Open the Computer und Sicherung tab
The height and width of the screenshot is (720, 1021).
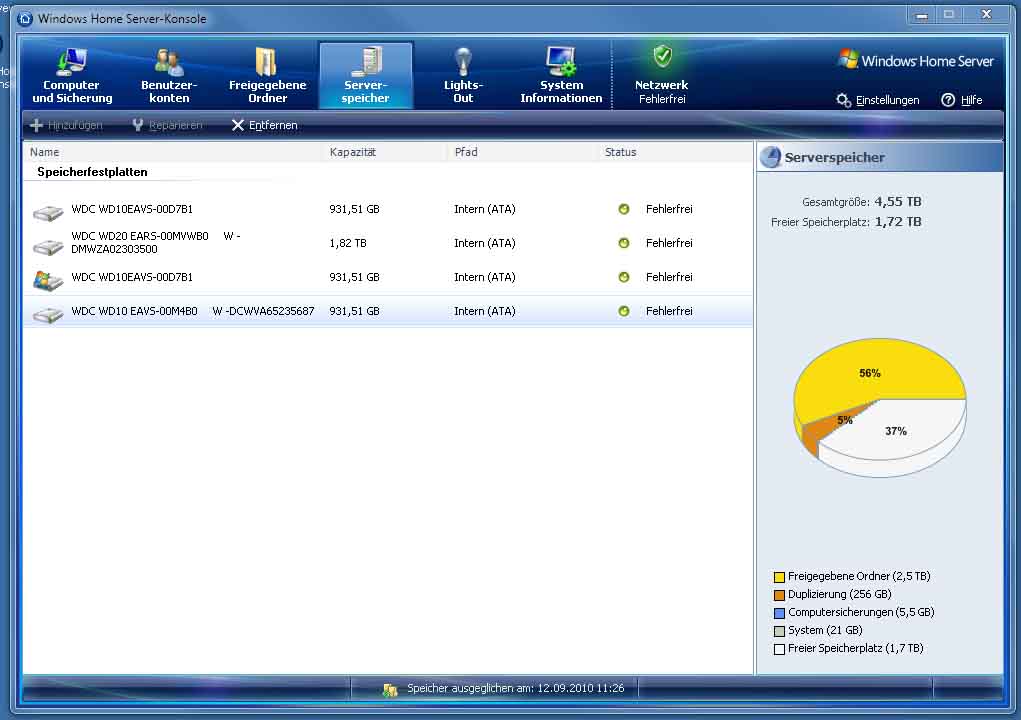click(72, 76)
